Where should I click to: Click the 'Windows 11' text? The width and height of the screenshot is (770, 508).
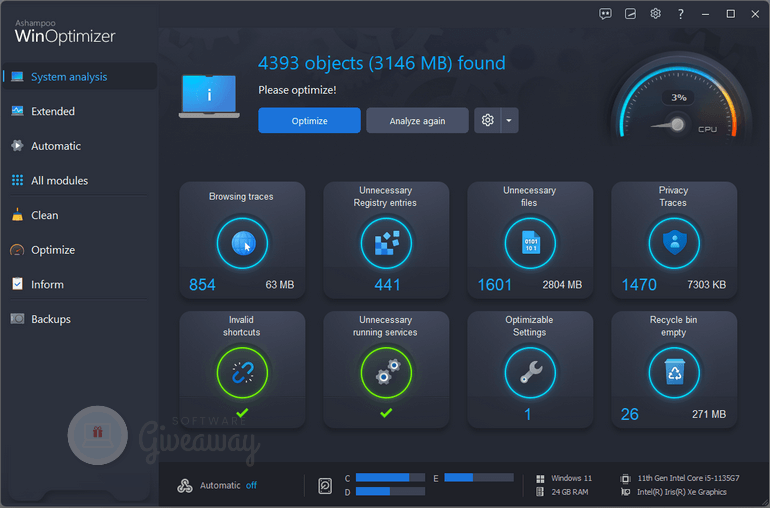(x=572, y=478)
